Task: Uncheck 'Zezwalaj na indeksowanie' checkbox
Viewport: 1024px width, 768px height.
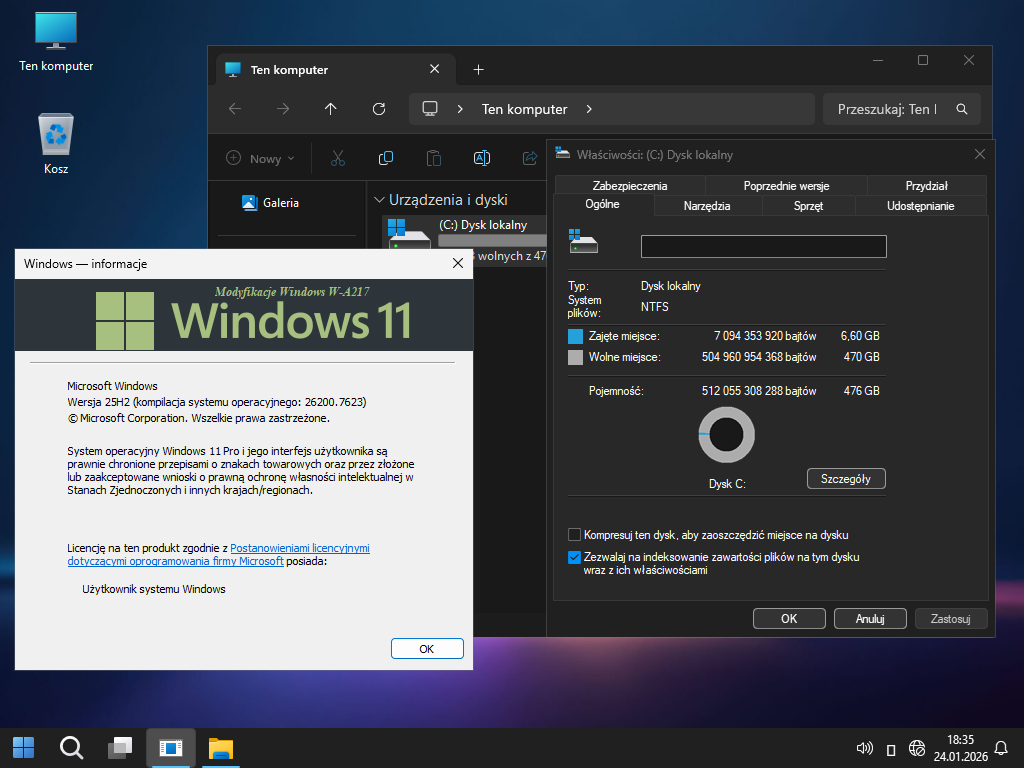Action: point(574,557)
